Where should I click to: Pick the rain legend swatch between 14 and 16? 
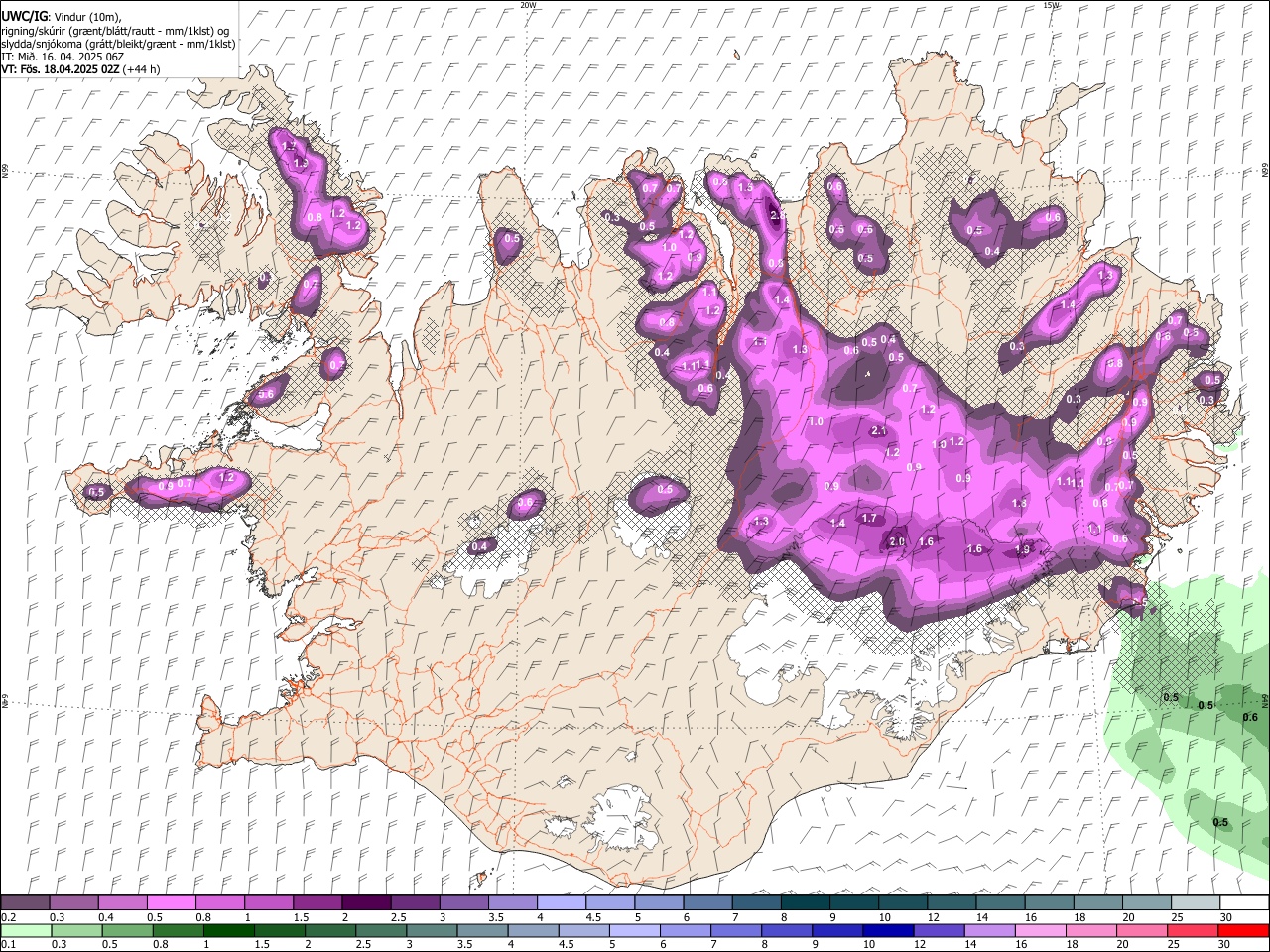tap(990, 930)
